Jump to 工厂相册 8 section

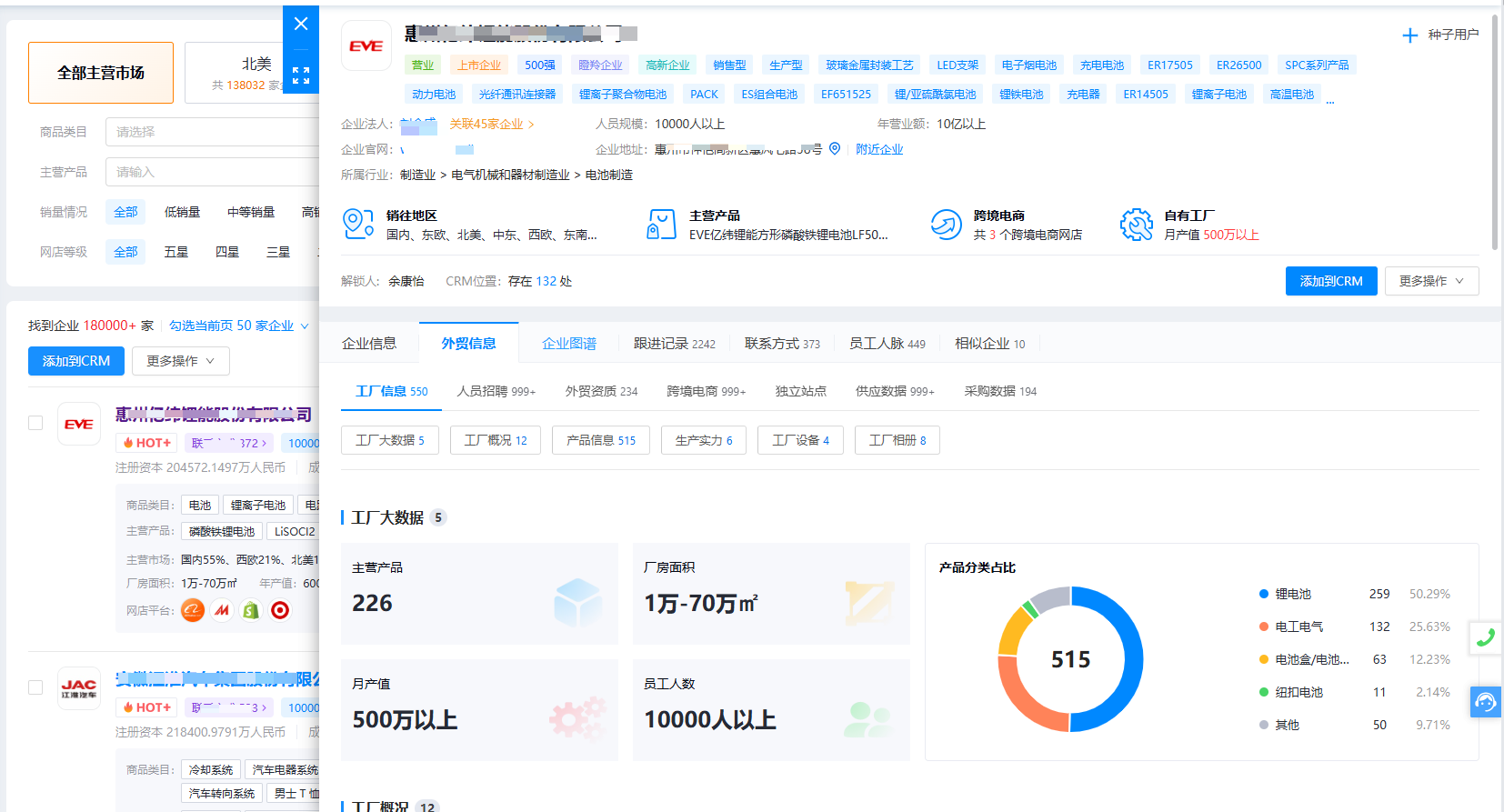tap(897, 440)
